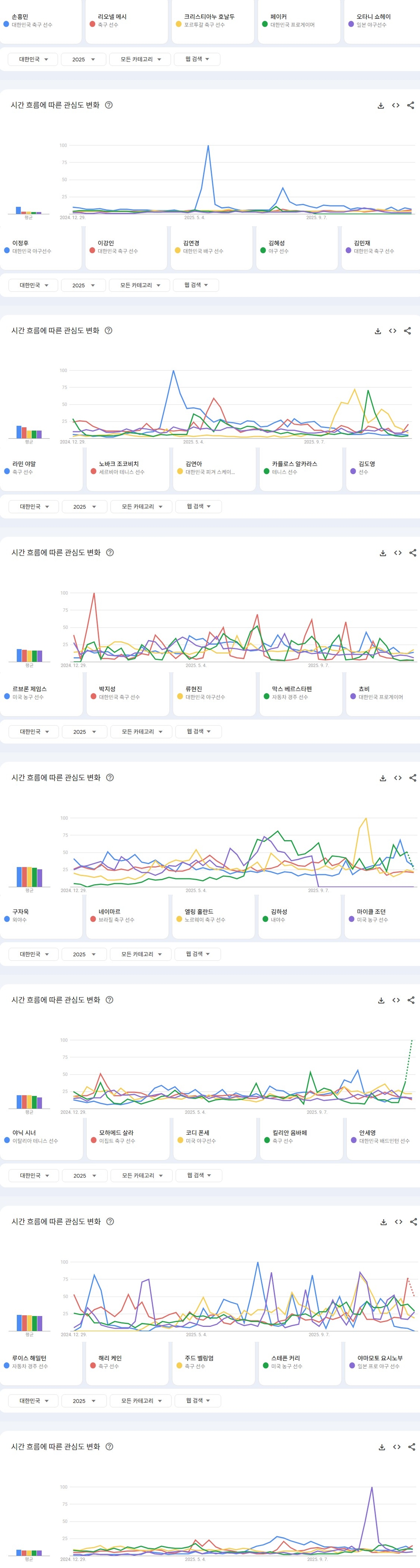Open embed code for 루이스 해밀턴 chart
Screen dimensions: 420x1568
[x=397, y=1447]
